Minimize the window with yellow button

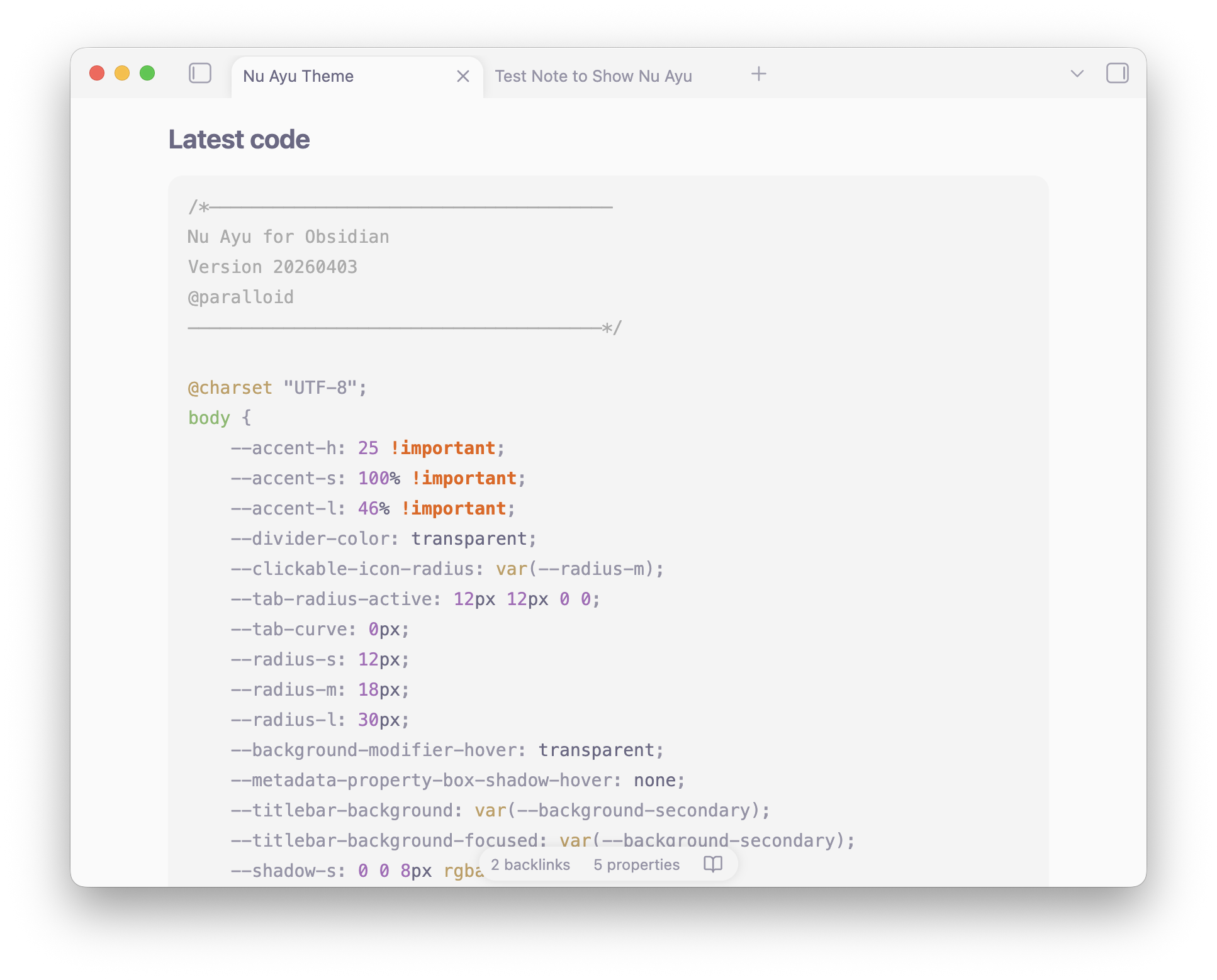[122, 74]
